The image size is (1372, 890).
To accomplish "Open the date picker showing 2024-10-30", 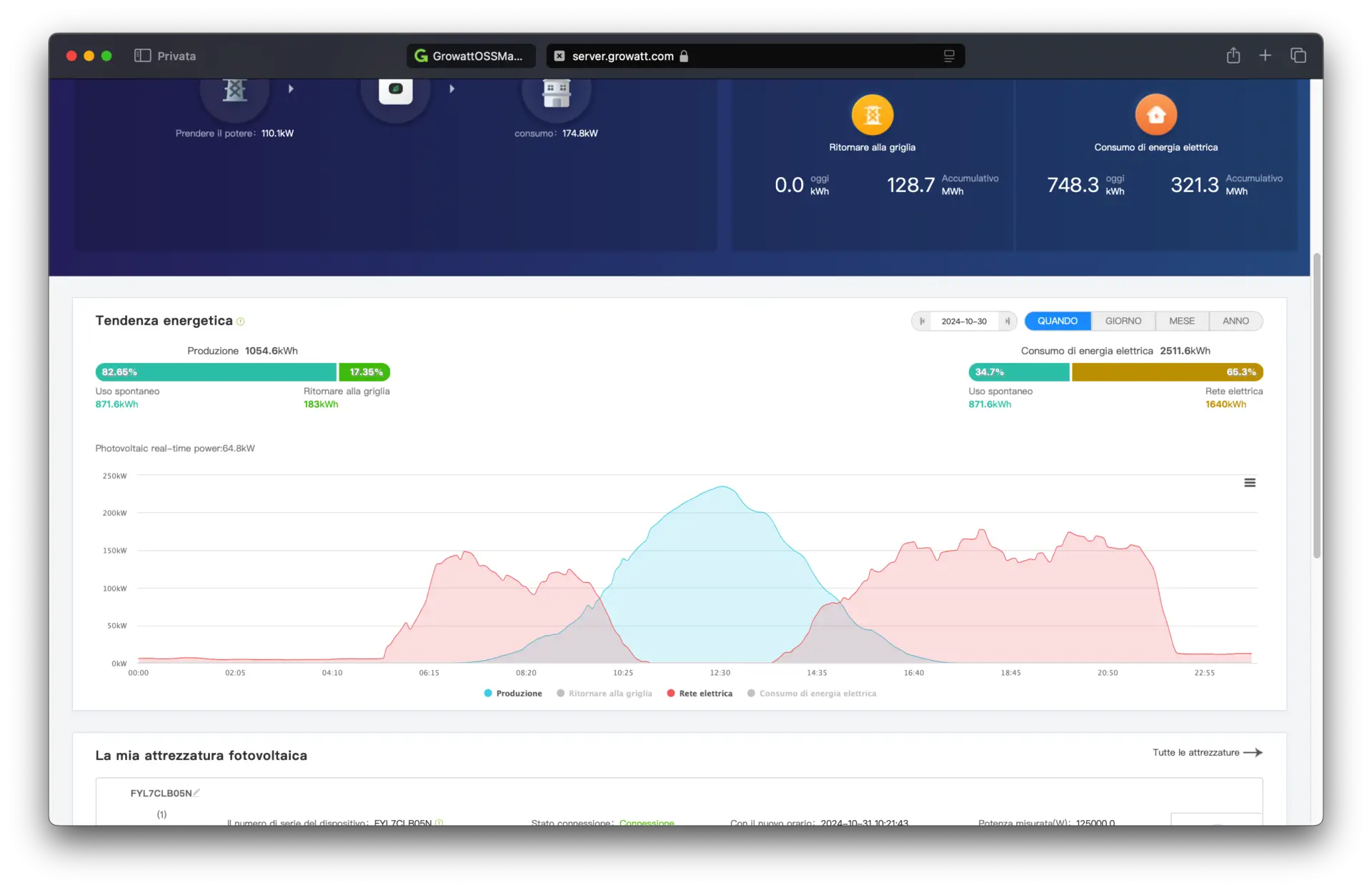I will pyautogui.click(x=964, y=321).
